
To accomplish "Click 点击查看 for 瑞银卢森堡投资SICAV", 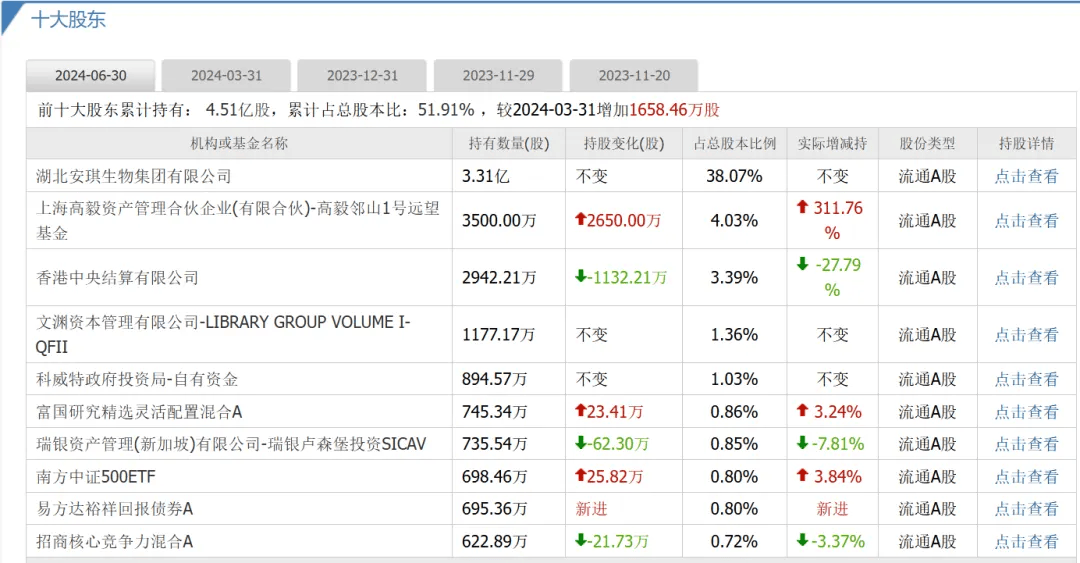I will click(1026, 444).
